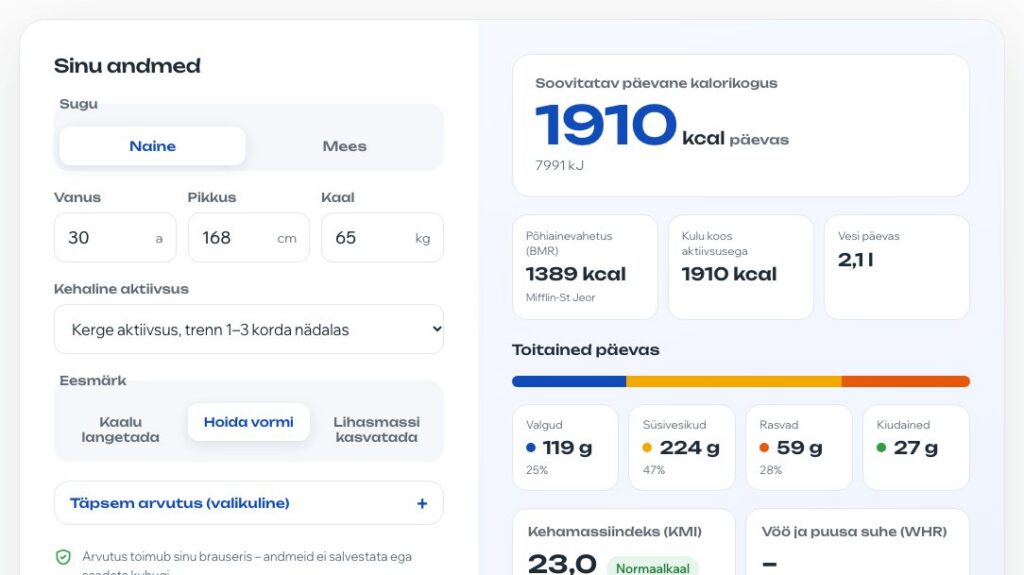1024x575 pixels.
Task: Select the Mees gender option
Action: [344, 146]
